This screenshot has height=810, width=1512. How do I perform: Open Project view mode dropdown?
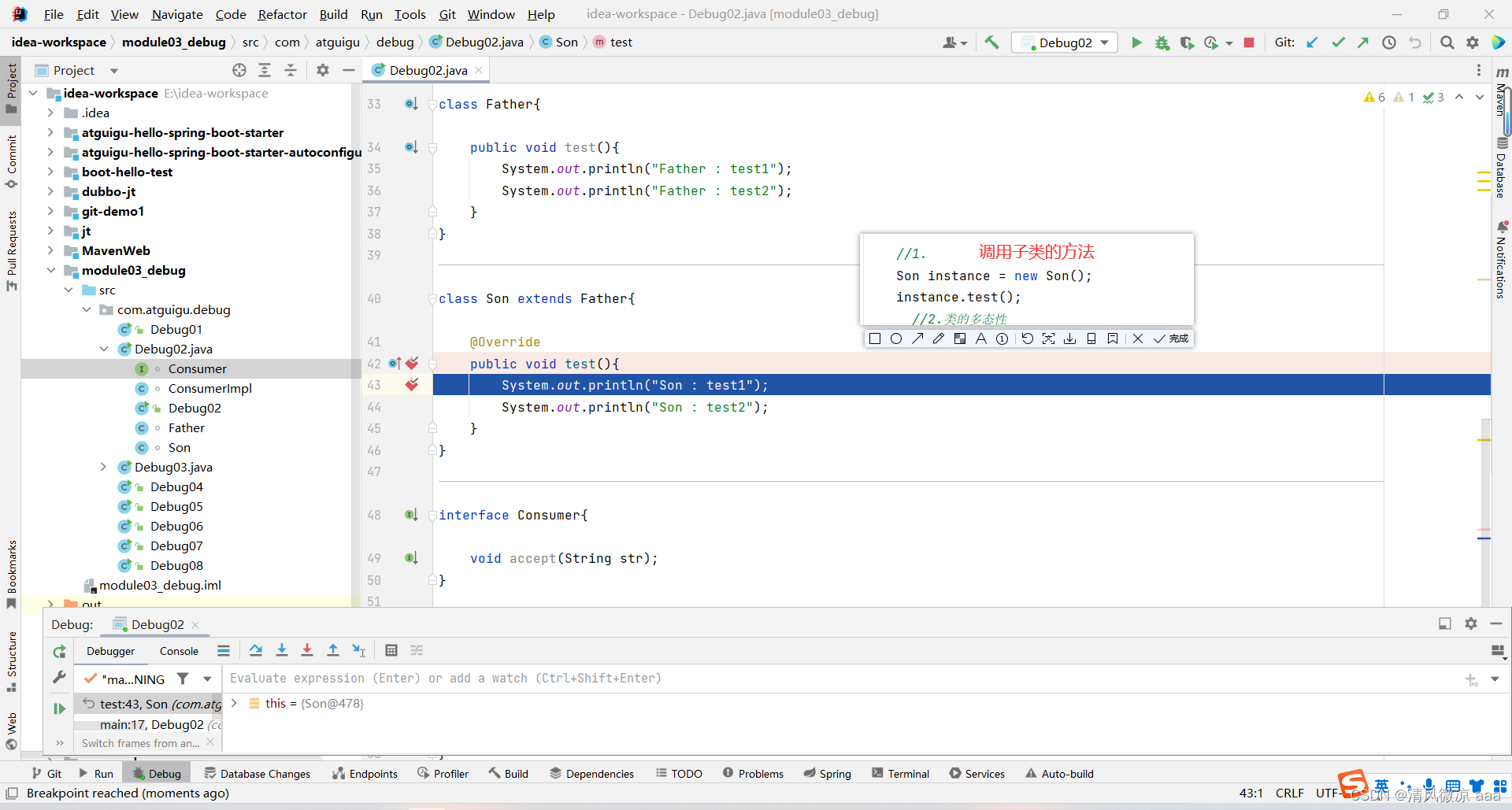click(114, 70)
